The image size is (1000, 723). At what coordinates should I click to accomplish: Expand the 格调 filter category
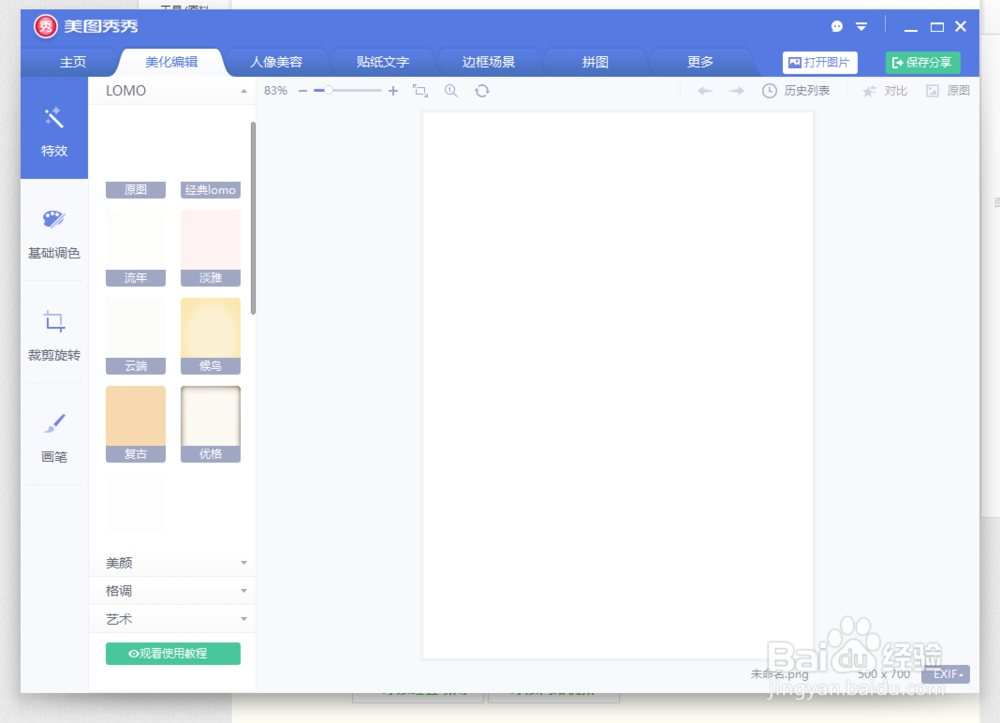click(x=172, y=590)
